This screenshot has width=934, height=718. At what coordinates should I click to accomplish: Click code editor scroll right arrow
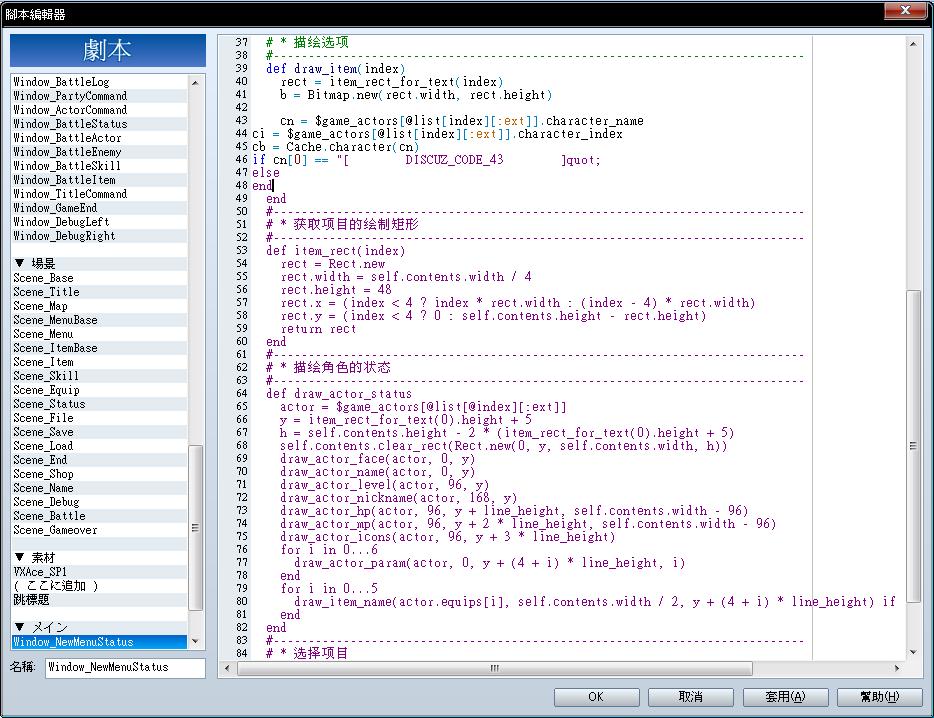[x=897, y=668]
